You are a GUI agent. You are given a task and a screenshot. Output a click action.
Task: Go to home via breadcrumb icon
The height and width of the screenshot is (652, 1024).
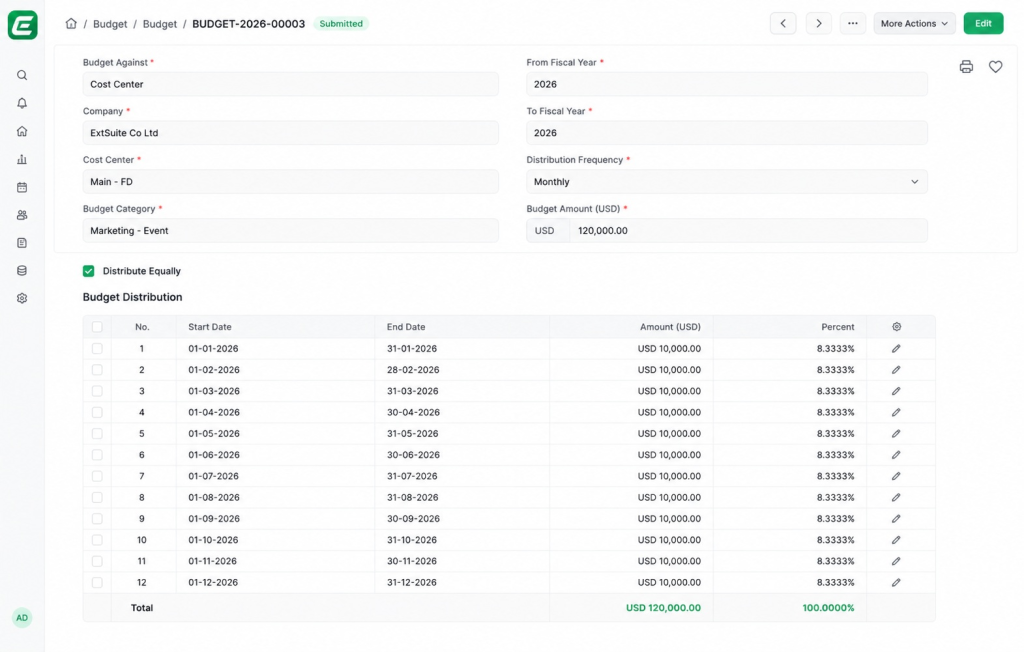click(71, 24)
